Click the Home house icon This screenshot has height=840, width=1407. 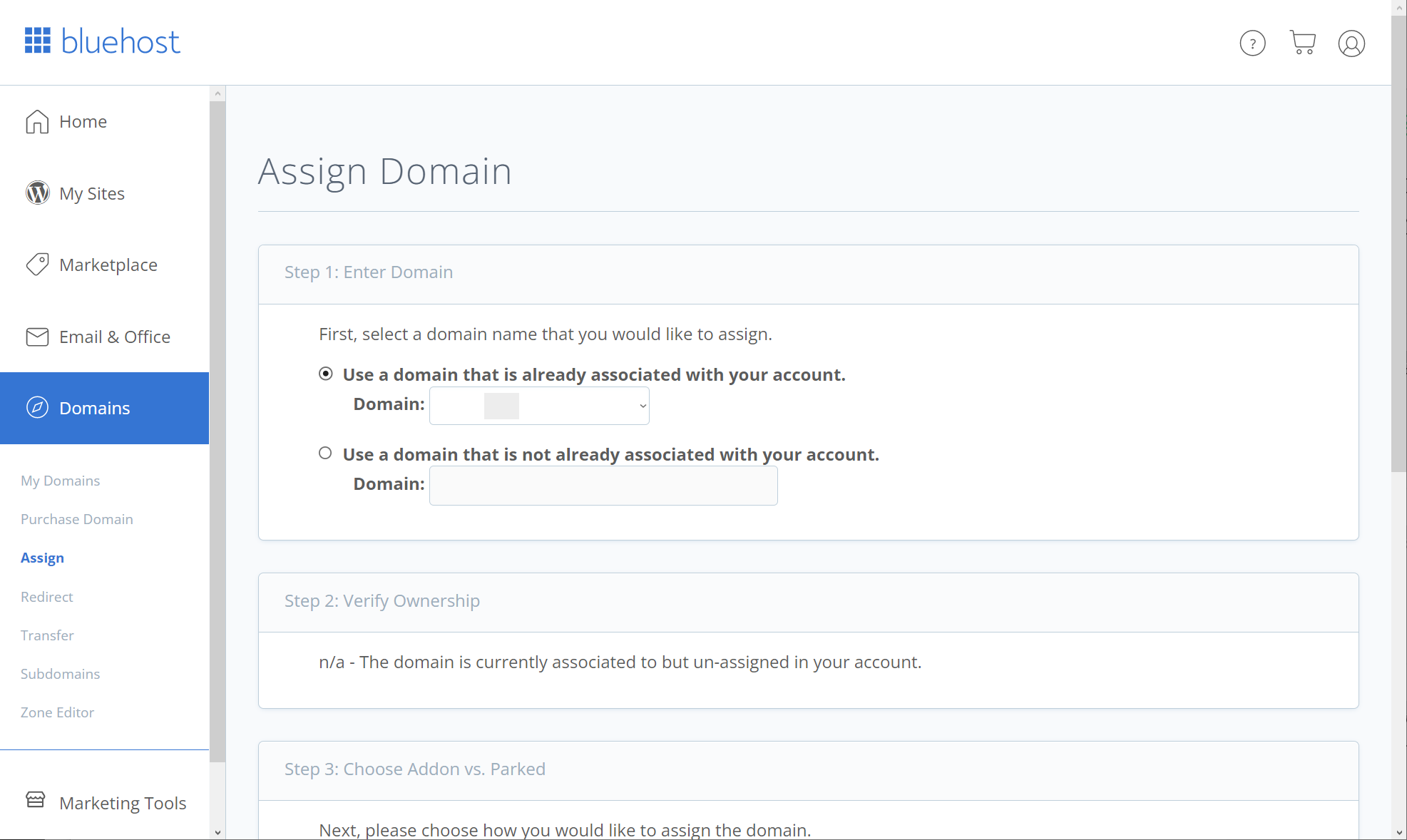37,122
